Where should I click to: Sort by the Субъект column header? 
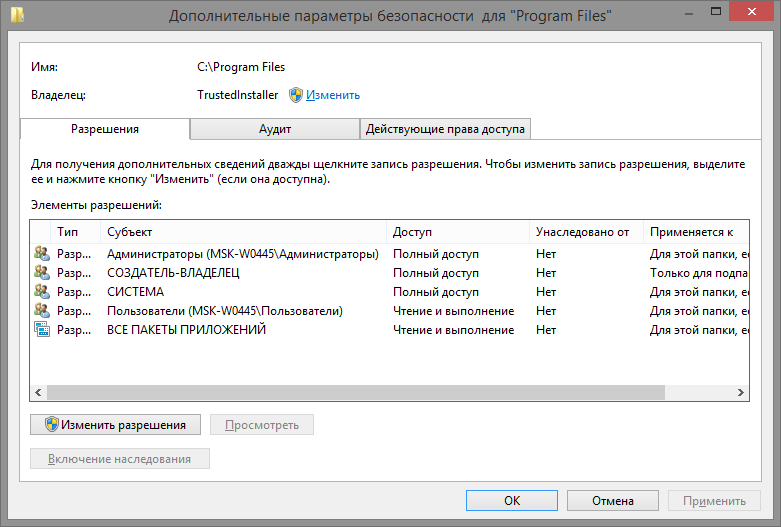coord(243,232)
